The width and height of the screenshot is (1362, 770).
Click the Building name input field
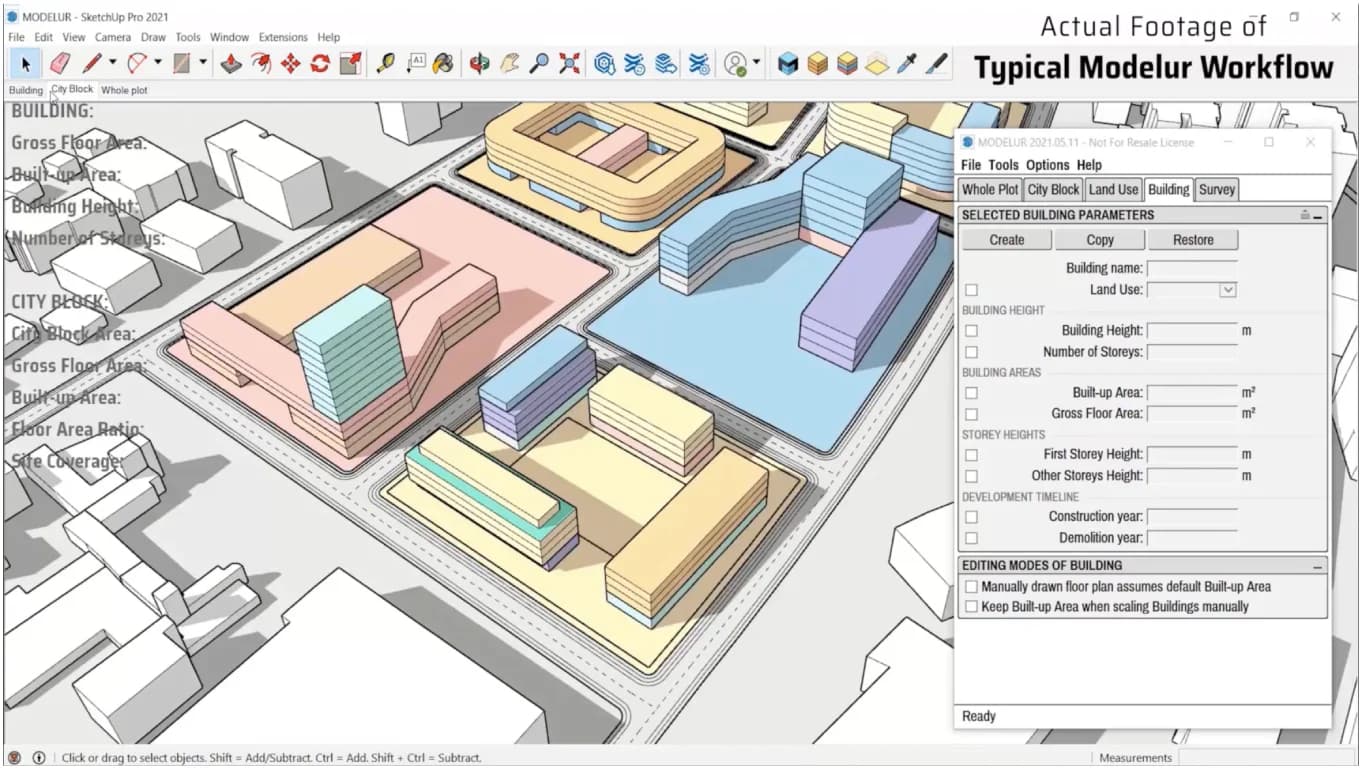(x=1192, y=268)
